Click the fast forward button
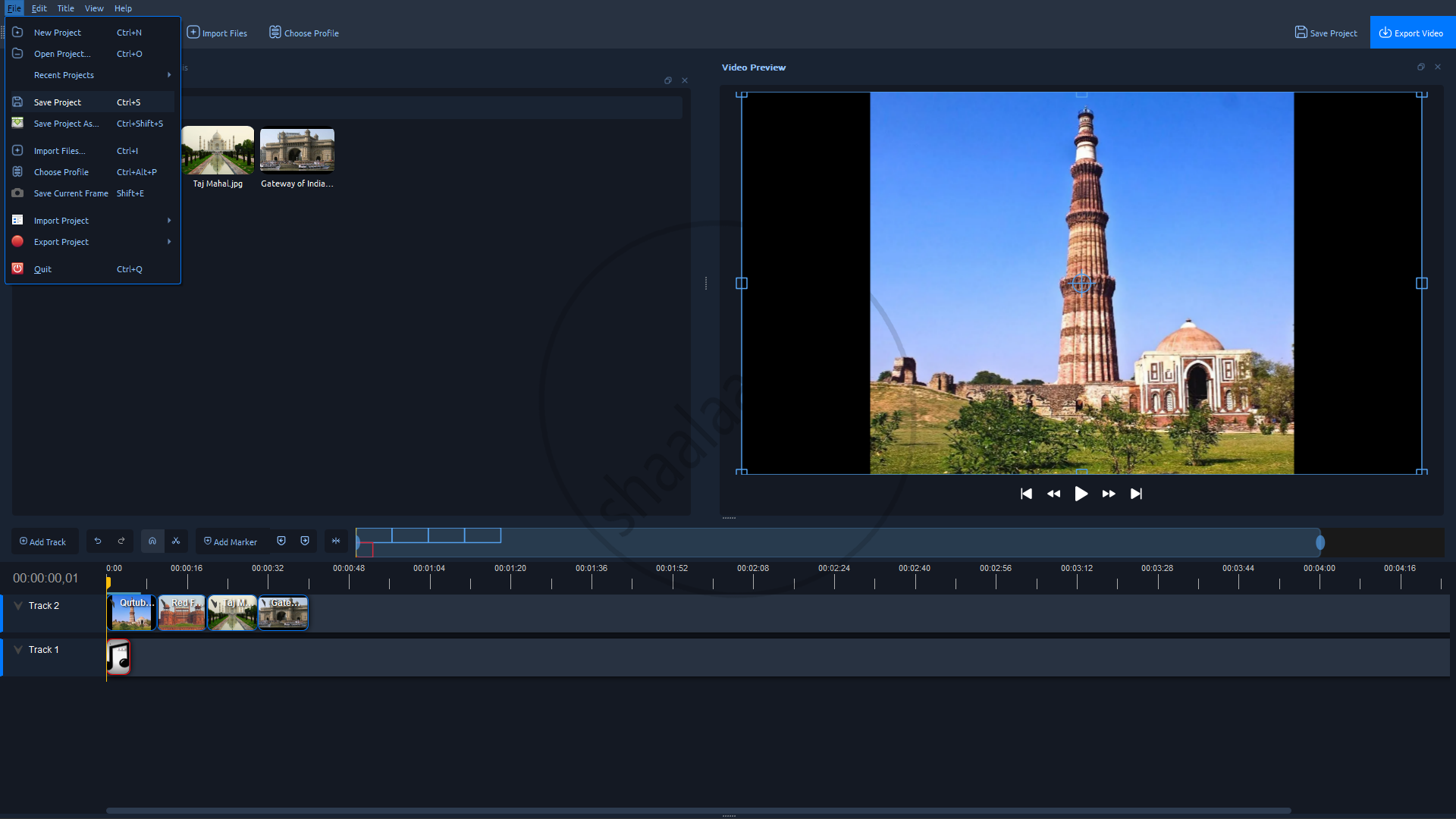The width and height of the screenshot is (1456, 819). pyautogui.click(x=1109, y=494)
